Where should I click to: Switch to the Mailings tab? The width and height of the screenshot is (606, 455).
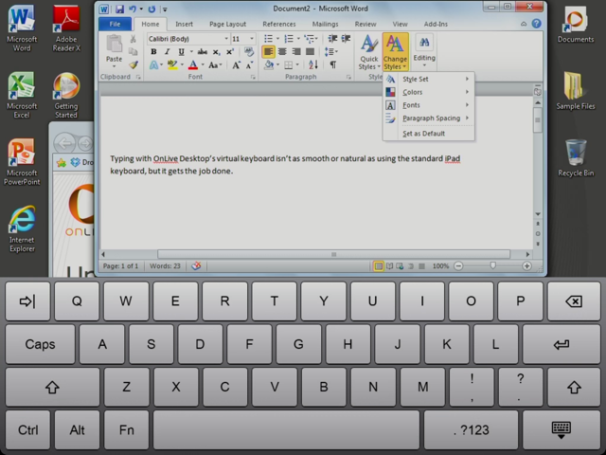coord(325,24)
